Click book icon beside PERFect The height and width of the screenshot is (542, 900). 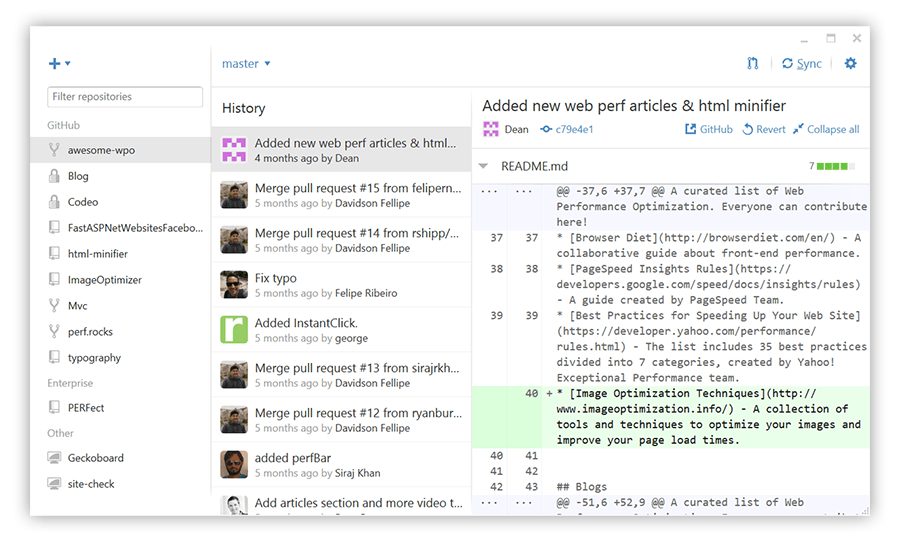(54, 407)
